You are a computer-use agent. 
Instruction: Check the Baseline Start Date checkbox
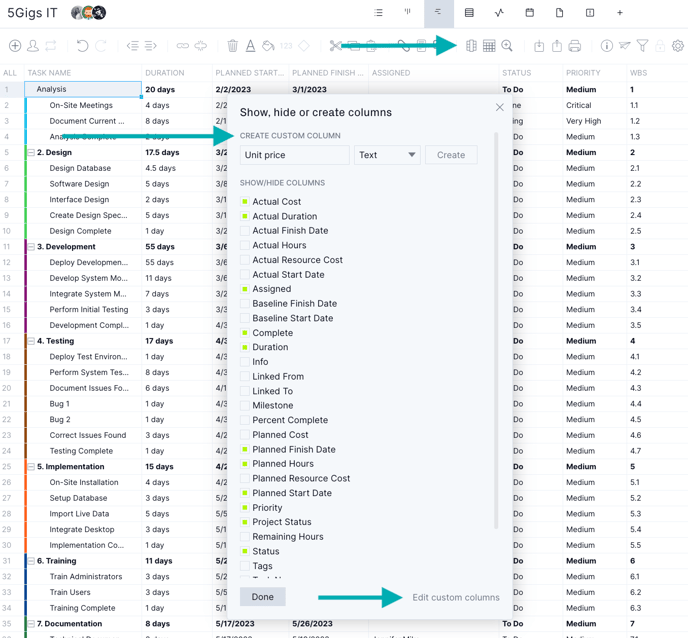tap(245, 318)
